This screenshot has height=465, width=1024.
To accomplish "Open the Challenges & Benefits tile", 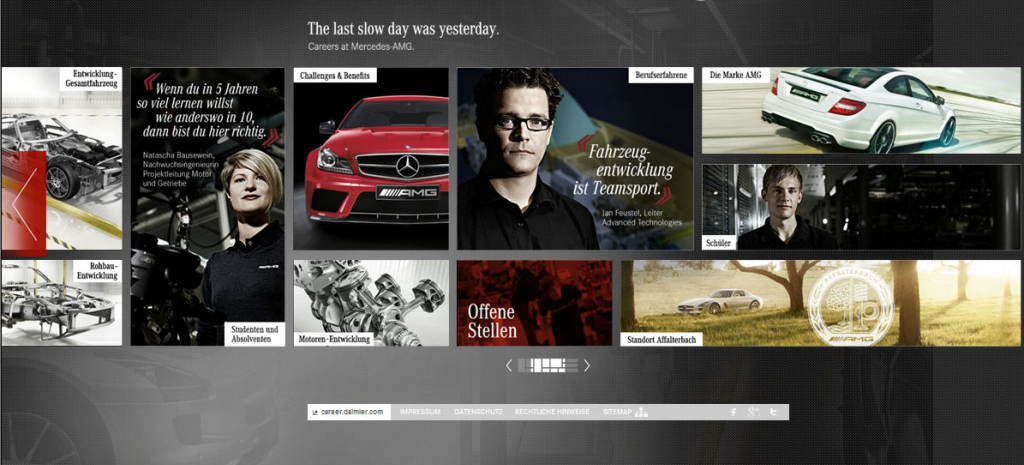I will tap(371, 159).
